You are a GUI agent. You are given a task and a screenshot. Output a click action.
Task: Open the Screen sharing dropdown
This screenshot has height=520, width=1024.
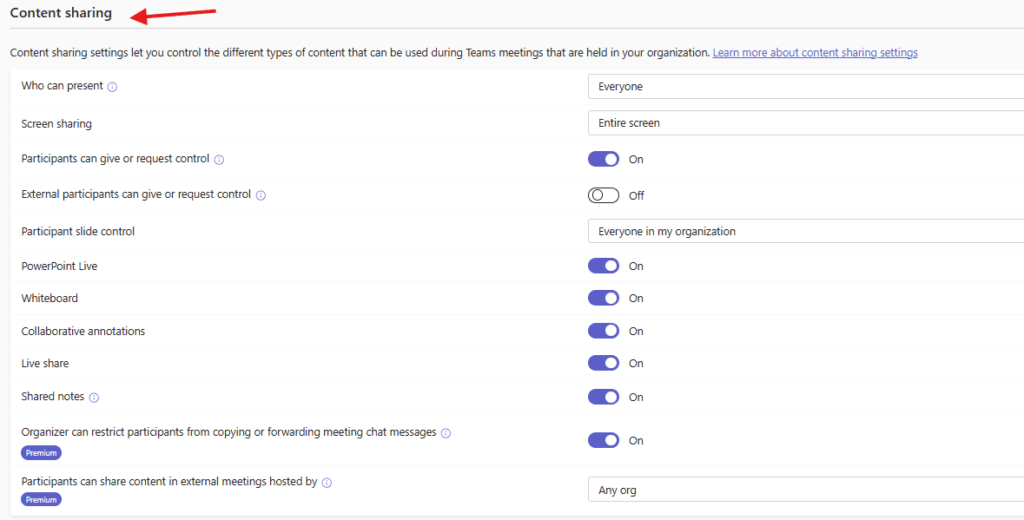point(805,123)
